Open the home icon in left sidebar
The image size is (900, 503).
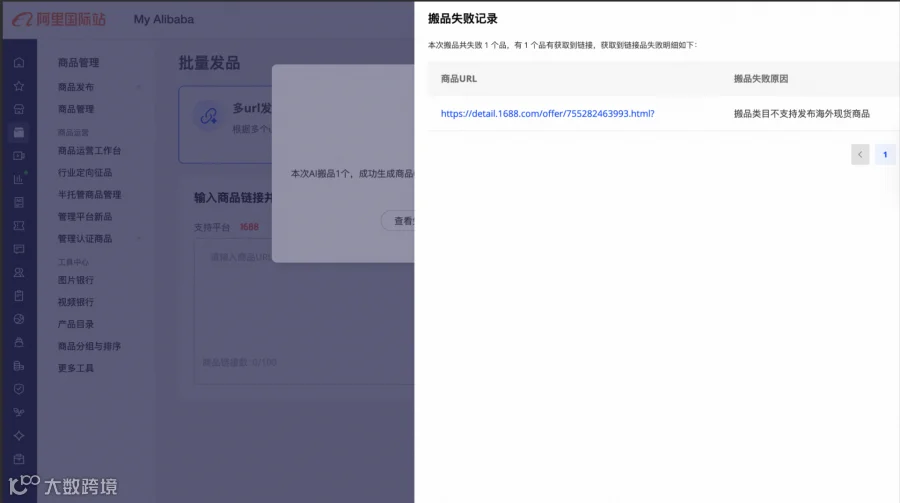tap(19, 63)
